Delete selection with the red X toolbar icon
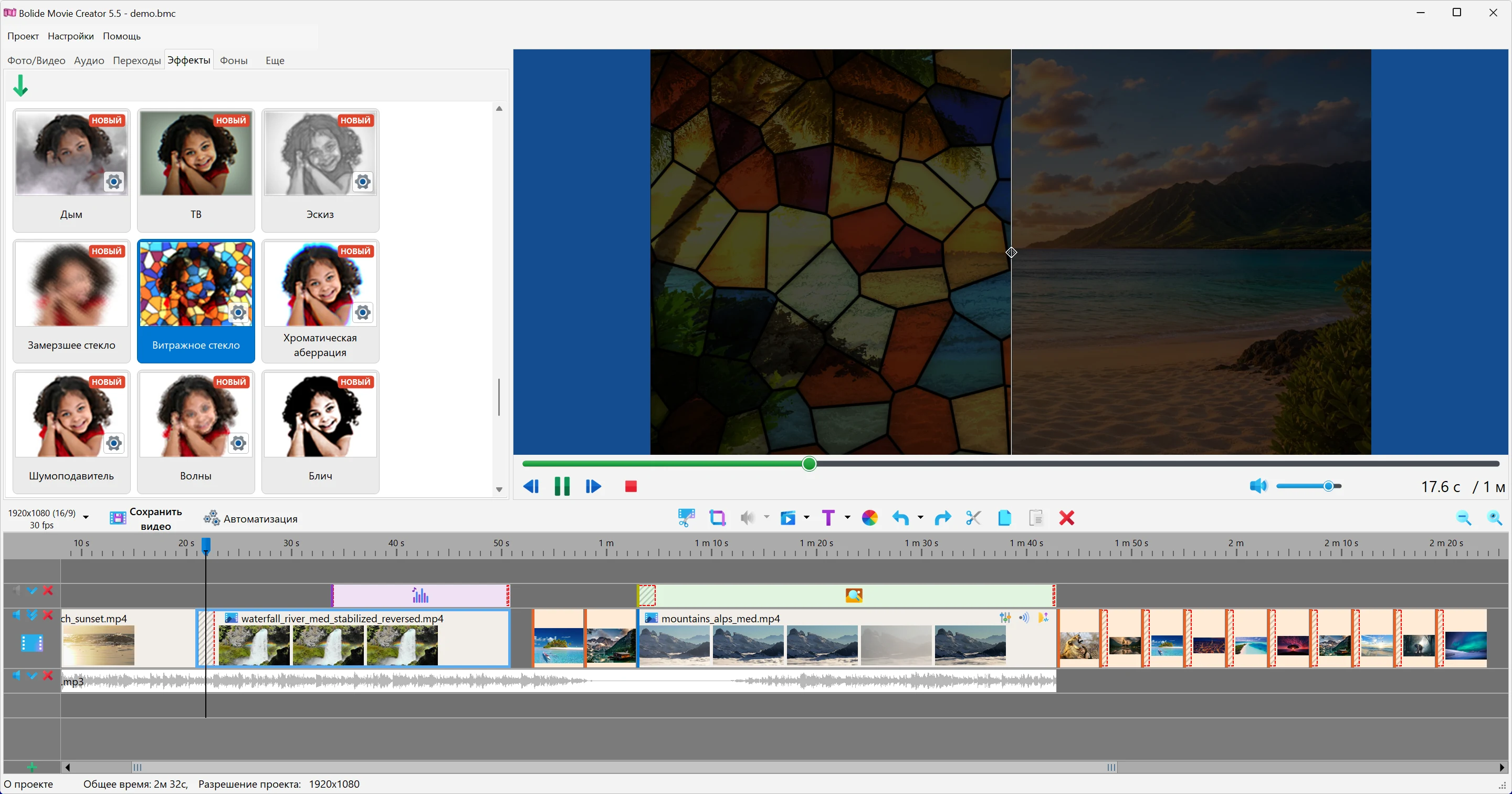Image resolution: width=1512 pixels, height=794 pixels. click(x=1066, y=517)
